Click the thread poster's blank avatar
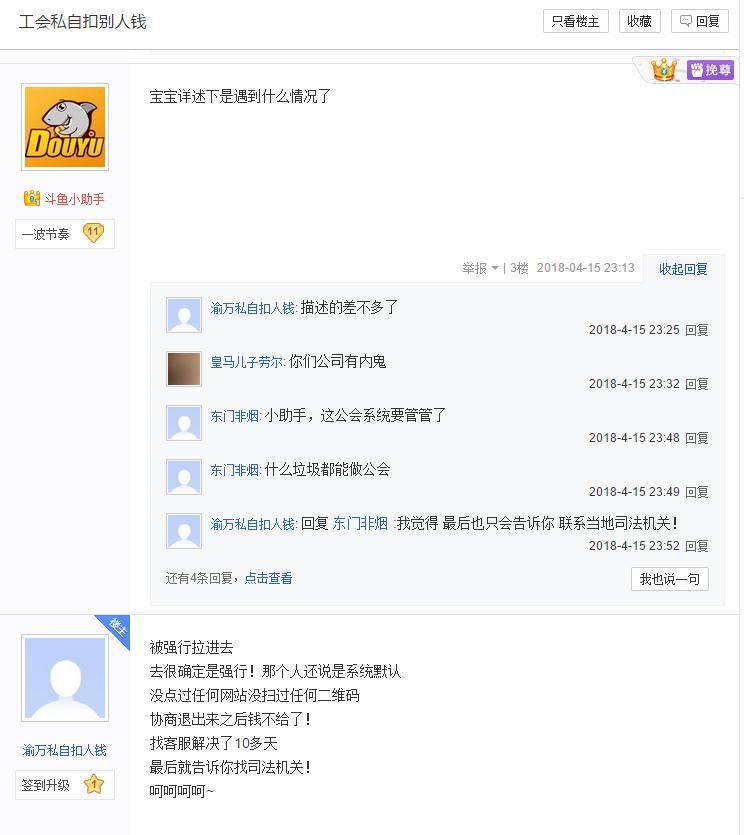Screen dimensions: 744x835 (64, 676)
